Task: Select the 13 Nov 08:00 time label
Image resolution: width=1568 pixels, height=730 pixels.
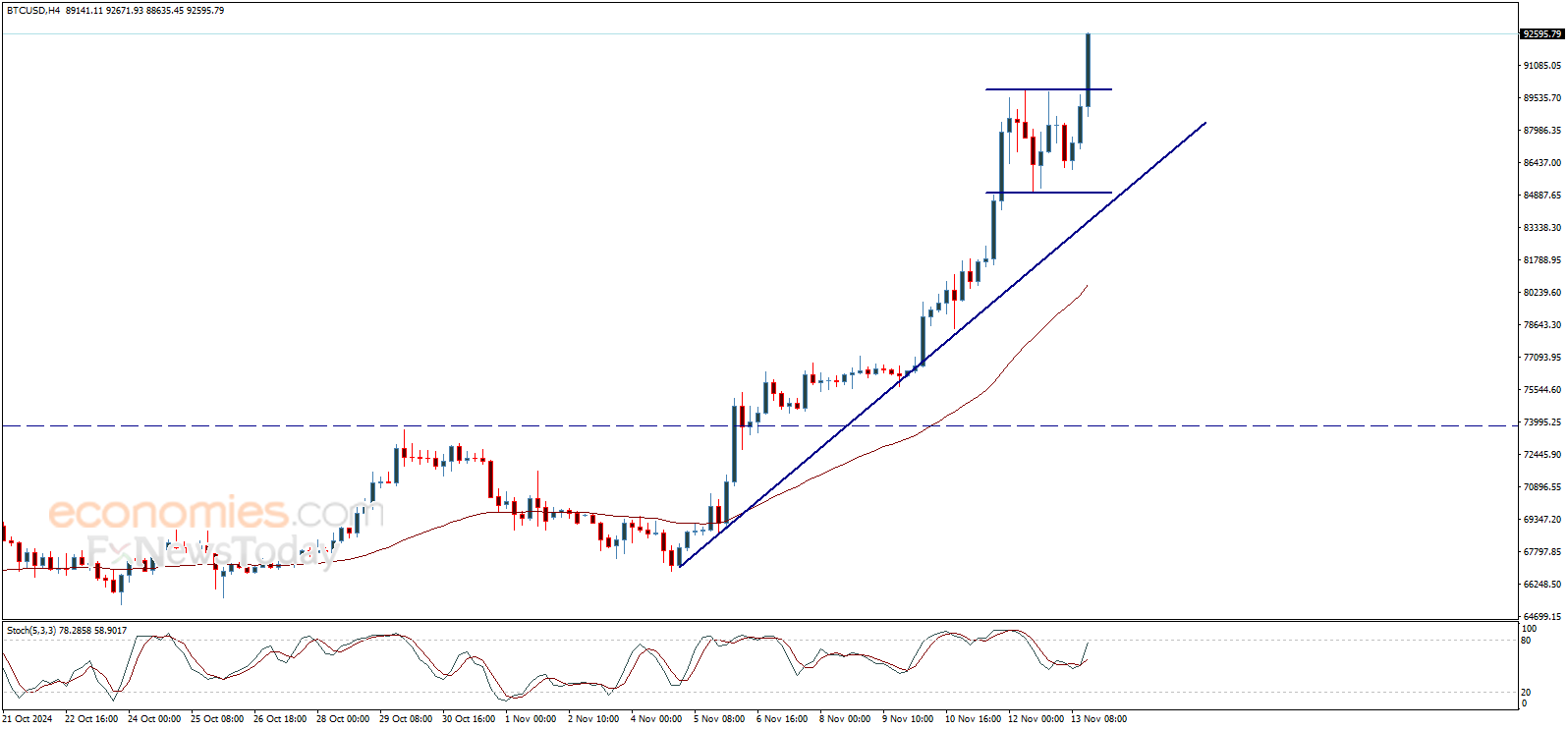Action: (1098, 719)
